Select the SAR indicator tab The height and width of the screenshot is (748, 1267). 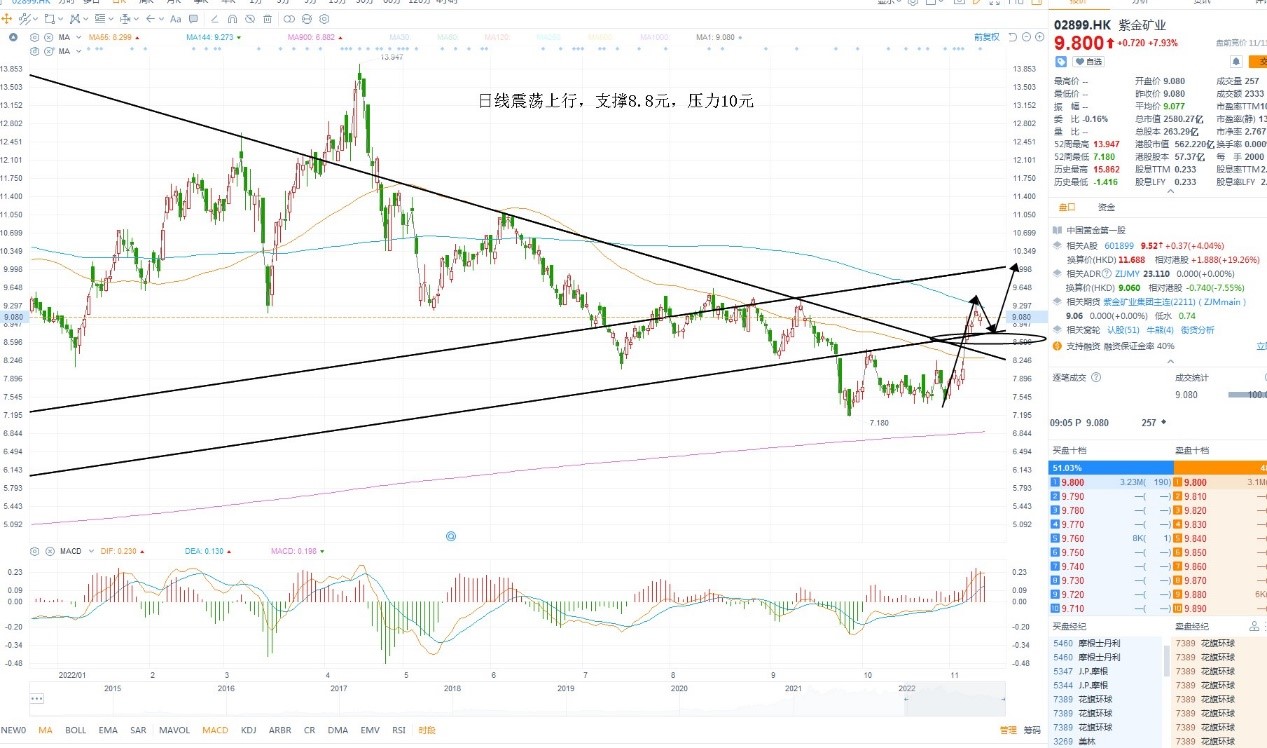point(138,730)
